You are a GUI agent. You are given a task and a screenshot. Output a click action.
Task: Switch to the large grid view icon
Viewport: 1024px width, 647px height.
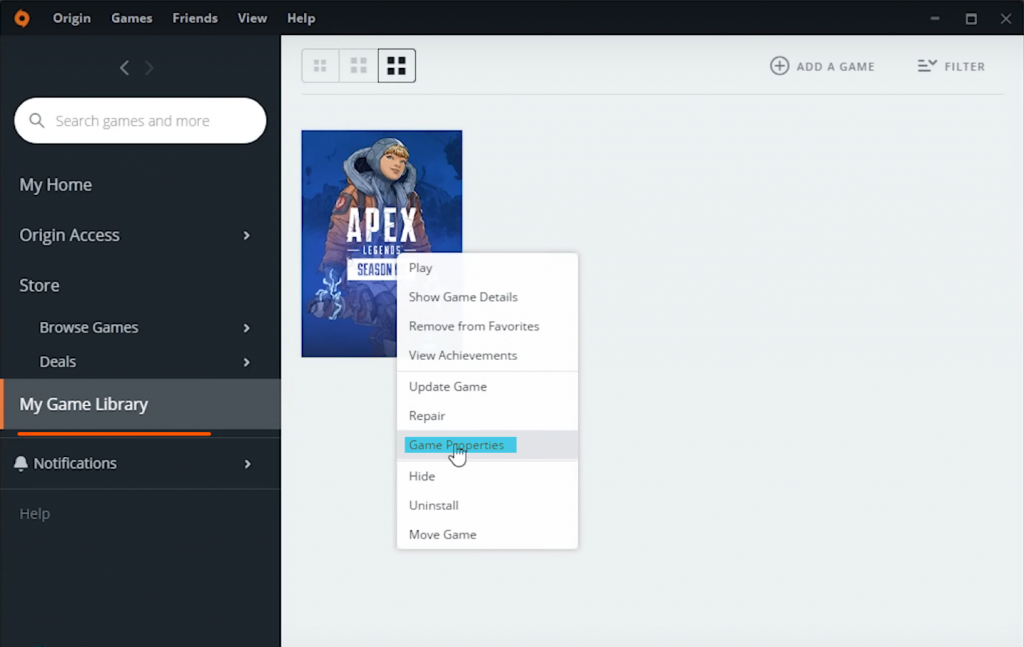396,65
